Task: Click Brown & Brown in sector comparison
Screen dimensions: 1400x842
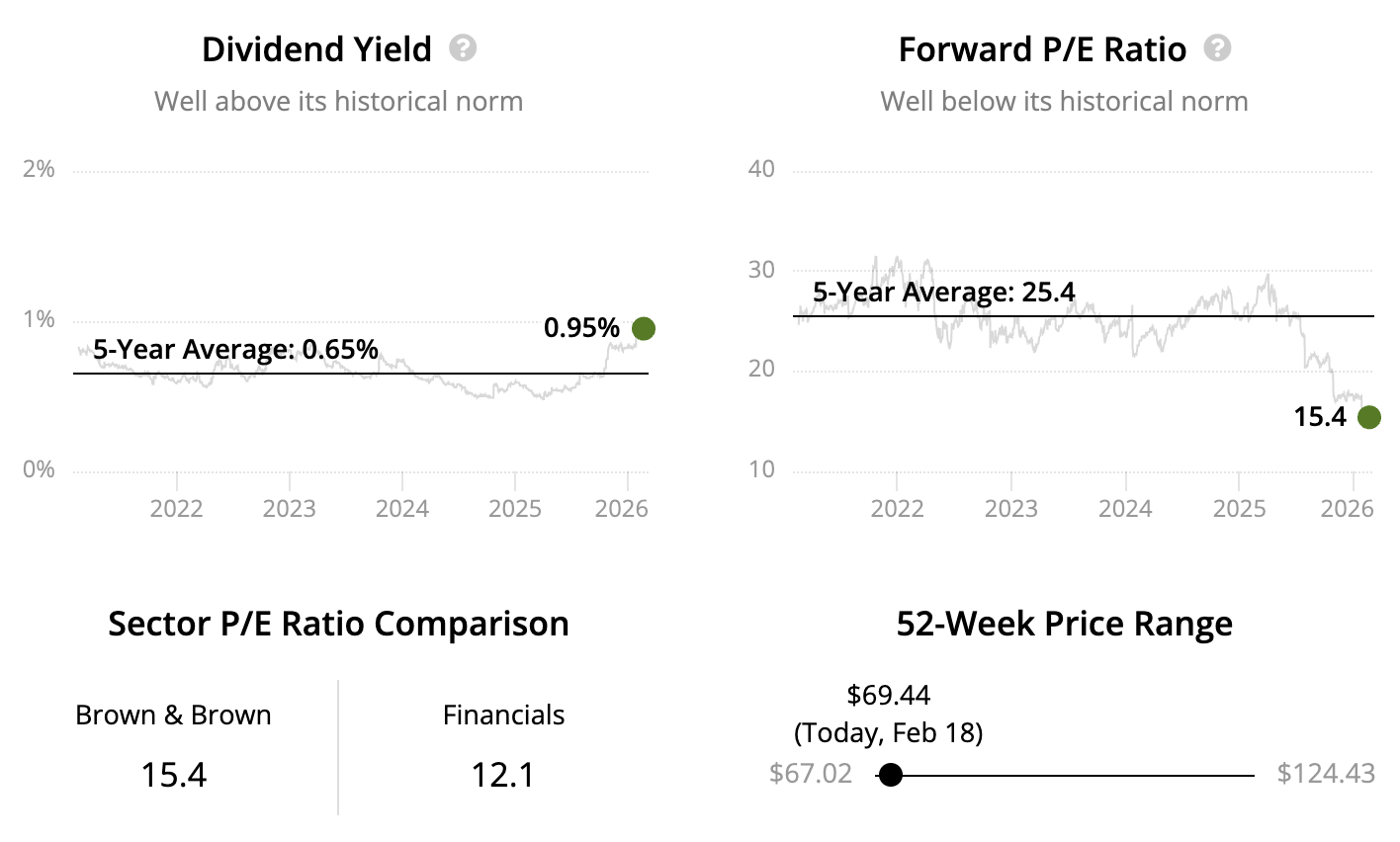Action: 173,716
